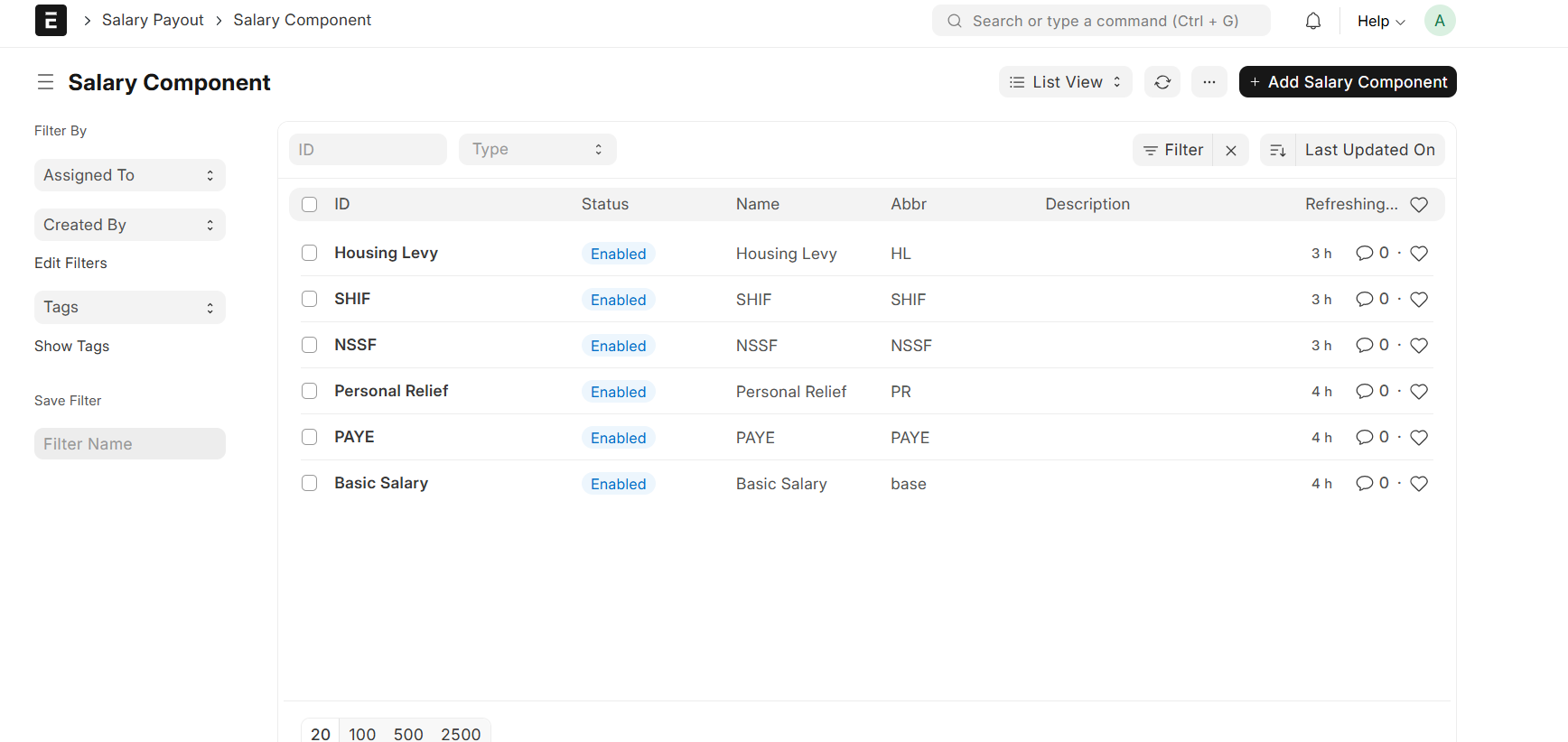The width and height of the screenshot is (1568, 742).
Task: Refresh the list with the reload icon
Action: point(1162,82)
